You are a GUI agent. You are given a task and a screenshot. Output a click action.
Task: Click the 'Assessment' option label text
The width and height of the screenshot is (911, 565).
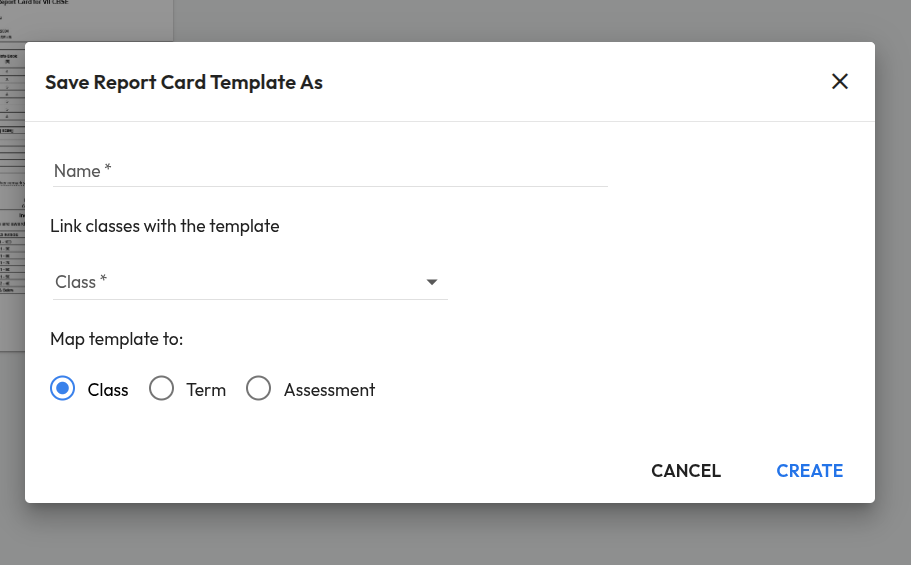329,390
